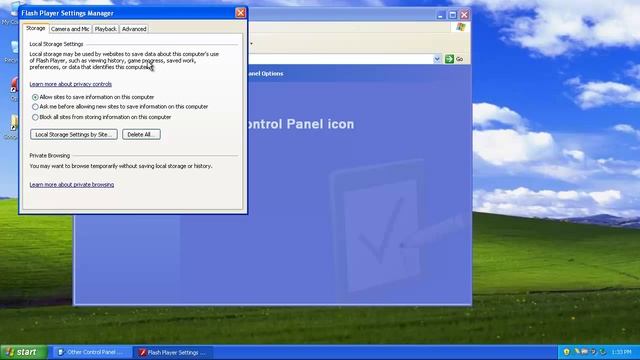Switch to Flash Player Settings taskbar button
Screen dimensions: 640x360
pyautogui.click(x=173, y=352)
